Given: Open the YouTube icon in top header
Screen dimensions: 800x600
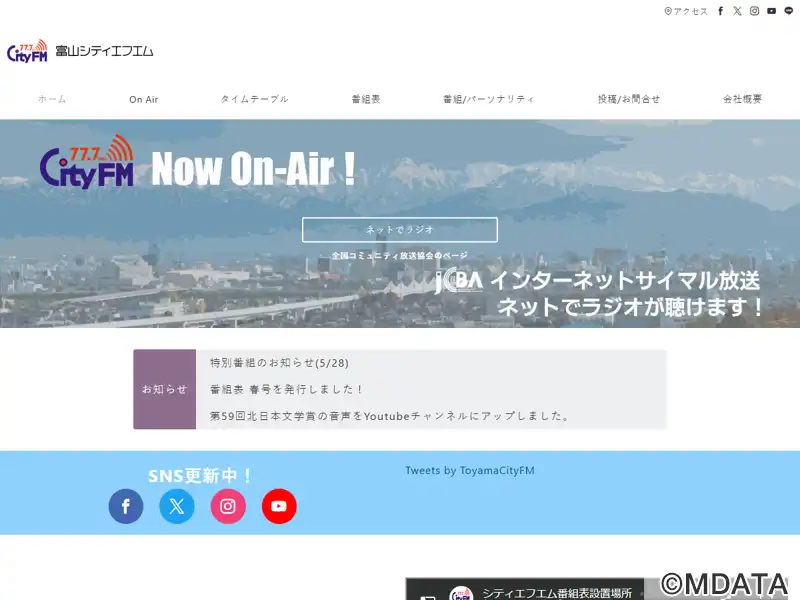Looking at the screenshot, I should pyautogui.click(x=771, y=11).
